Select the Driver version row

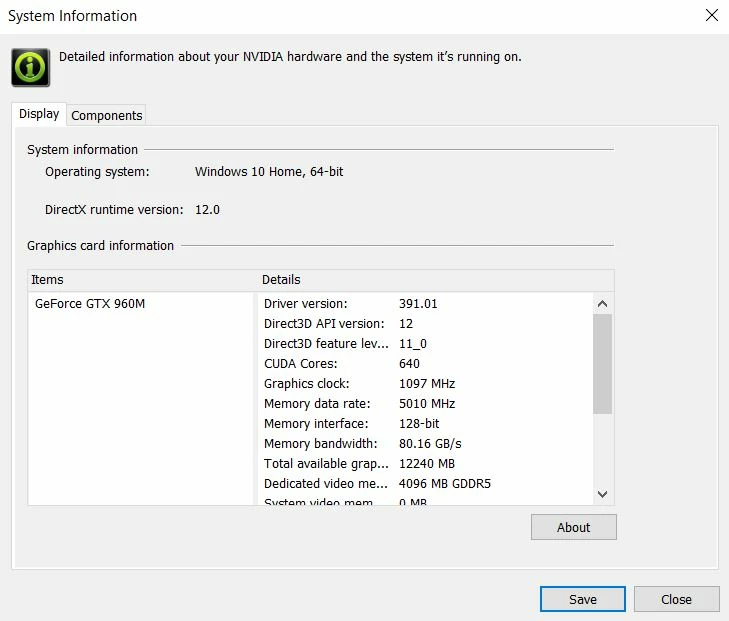click(425, 304)
